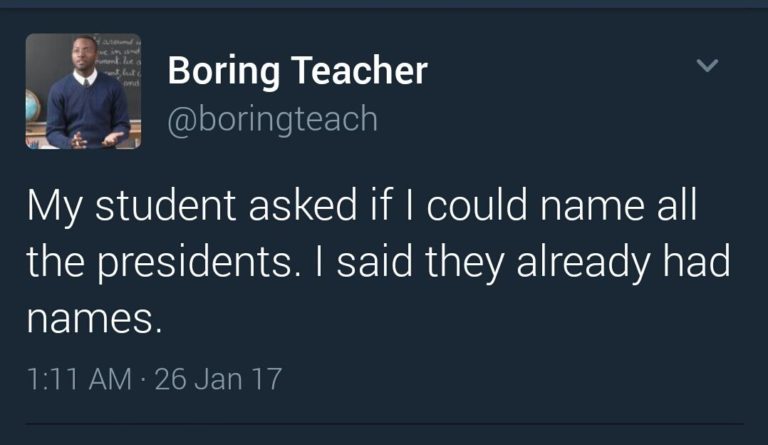The width and height of the screenshot is (768, 445).
Task: Click the globe in the avatar photo
Action: (x=34, y=103)
